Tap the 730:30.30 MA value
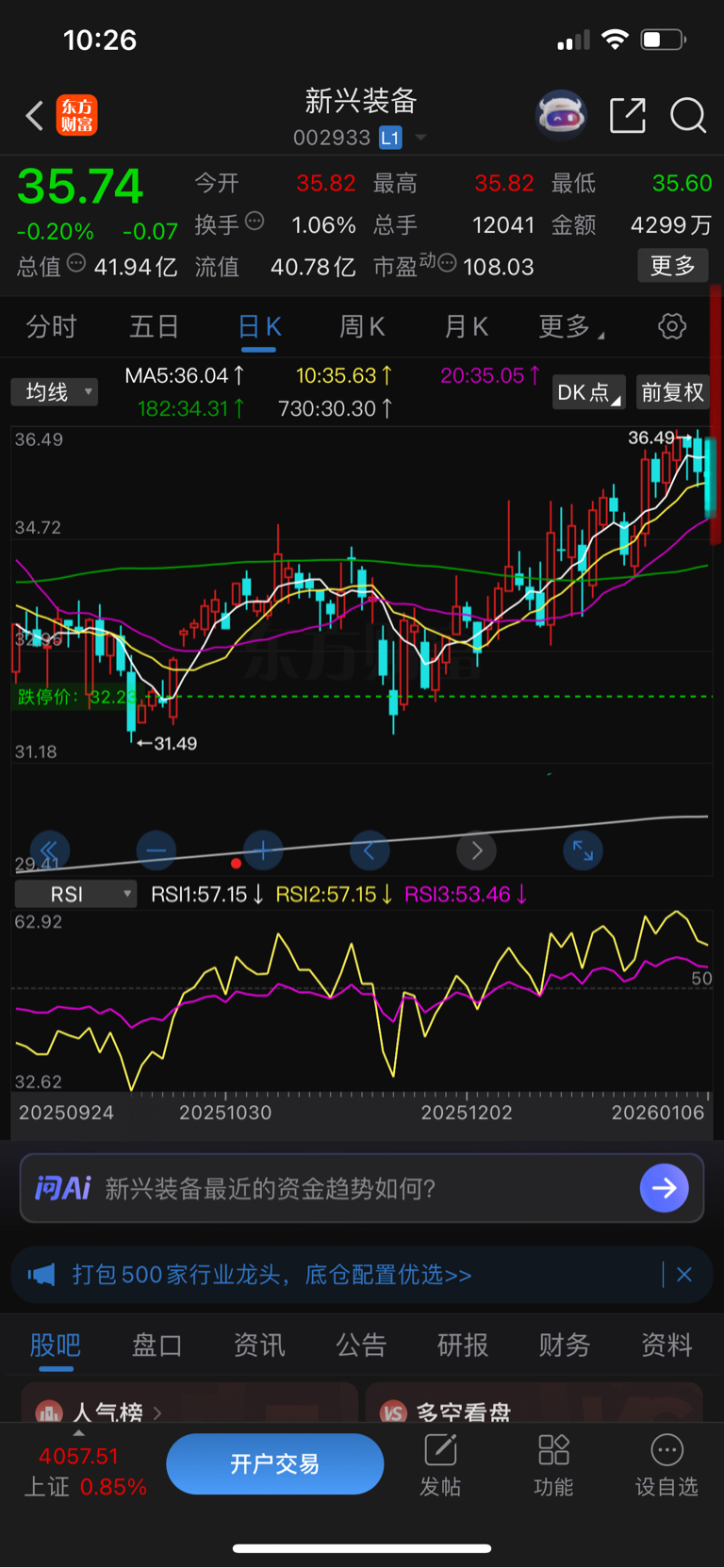The height and width of the screenshot is (1568, 724). [336, 408]
